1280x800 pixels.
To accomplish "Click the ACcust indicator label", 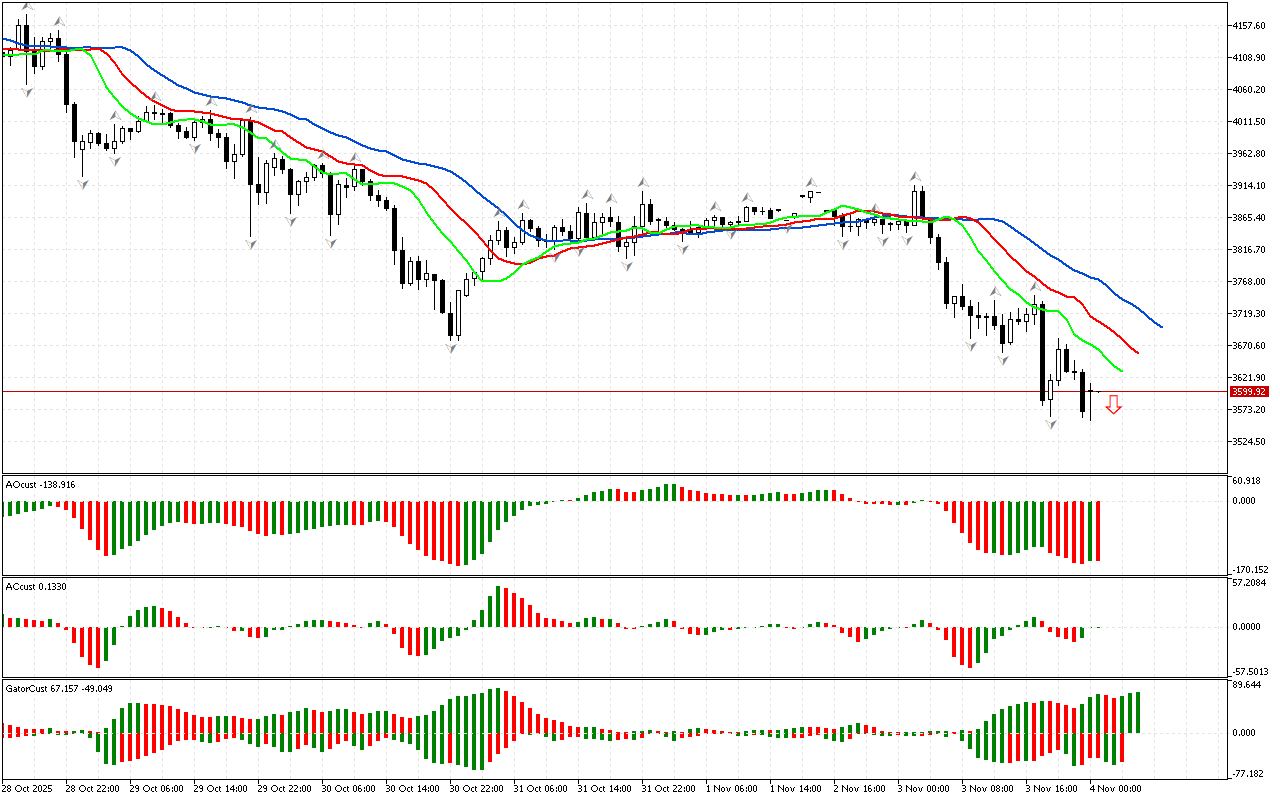I will click(x=36, y=586).
